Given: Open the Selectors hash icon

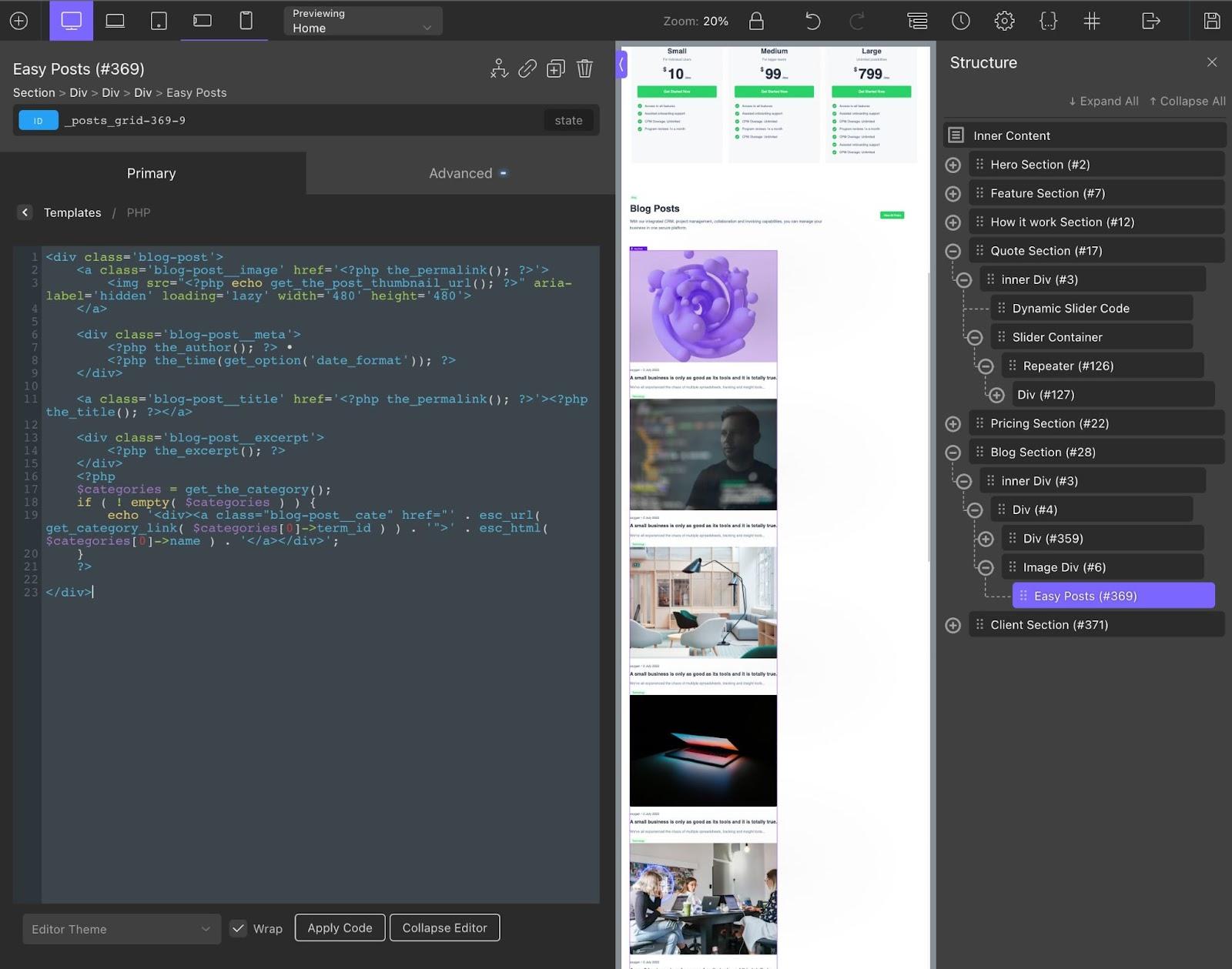Looking at the screenshot, I should click(1092, 21).
